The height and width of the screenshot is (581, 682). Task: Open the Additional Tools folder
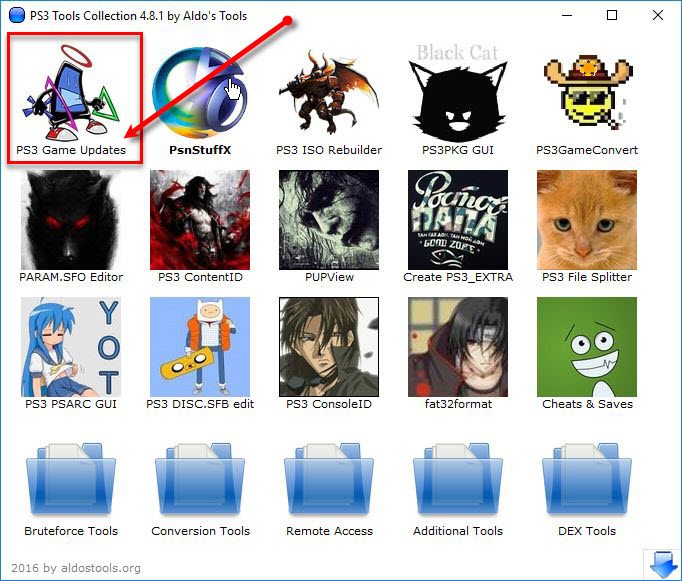coord(458,478)
